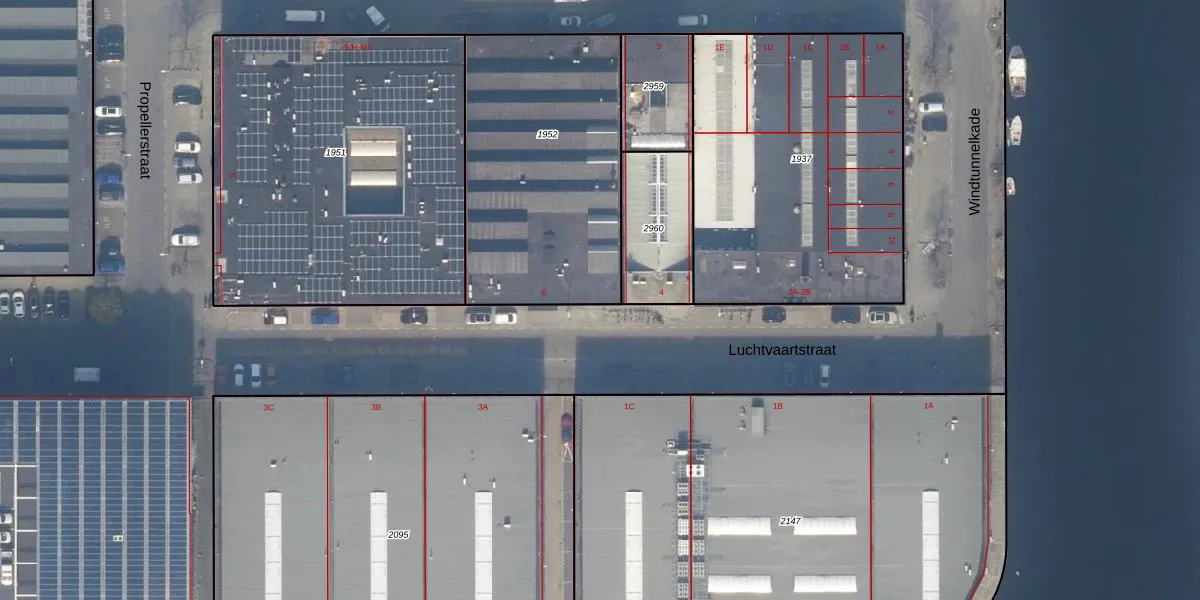
Task: Click parcel label 2960
Action: coord(653,229)
